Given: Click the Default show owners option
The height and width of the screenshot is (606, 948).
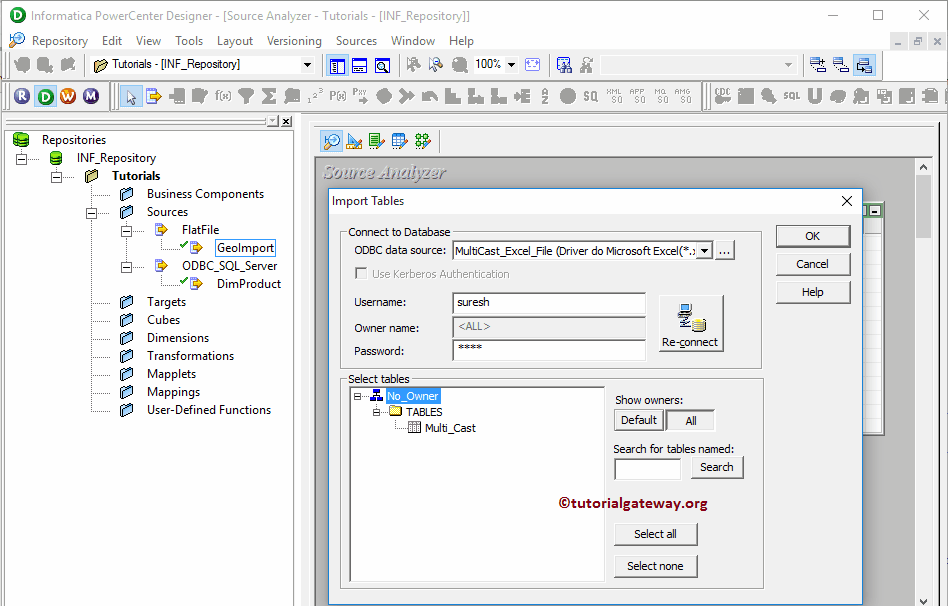Looking at the screenshot, I should coord(638,419).
